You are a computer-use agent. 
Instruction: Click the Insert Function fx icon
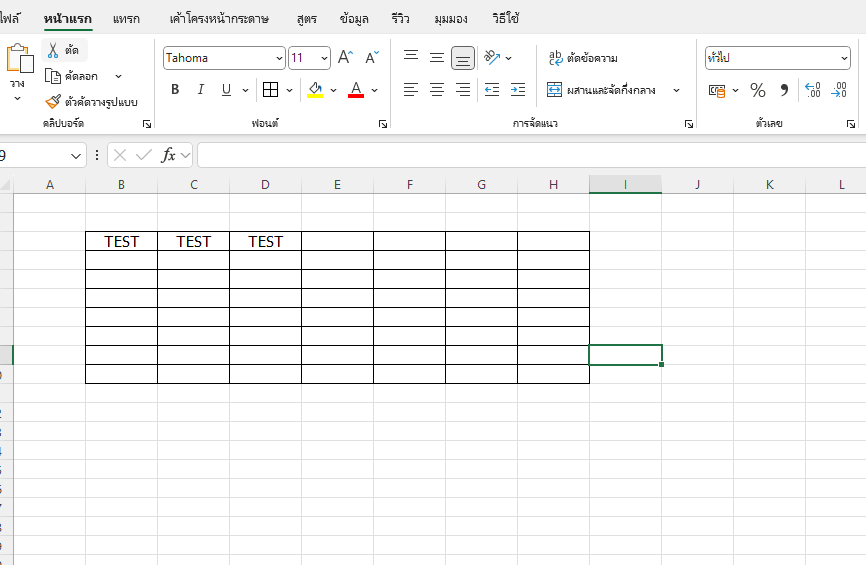[168, 155]
